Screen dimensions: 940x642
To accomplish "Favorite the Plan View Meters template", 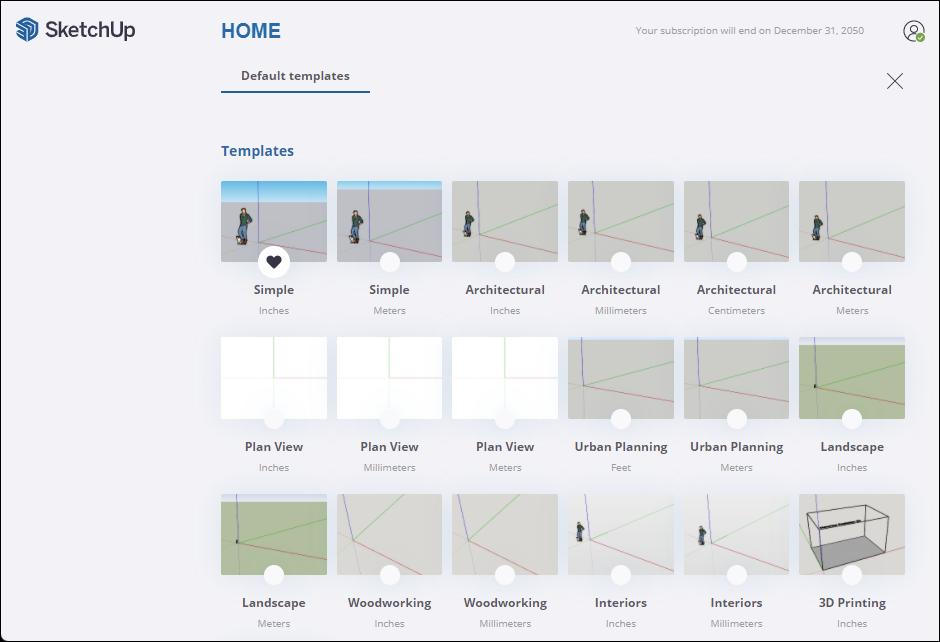I will point(505,419).
